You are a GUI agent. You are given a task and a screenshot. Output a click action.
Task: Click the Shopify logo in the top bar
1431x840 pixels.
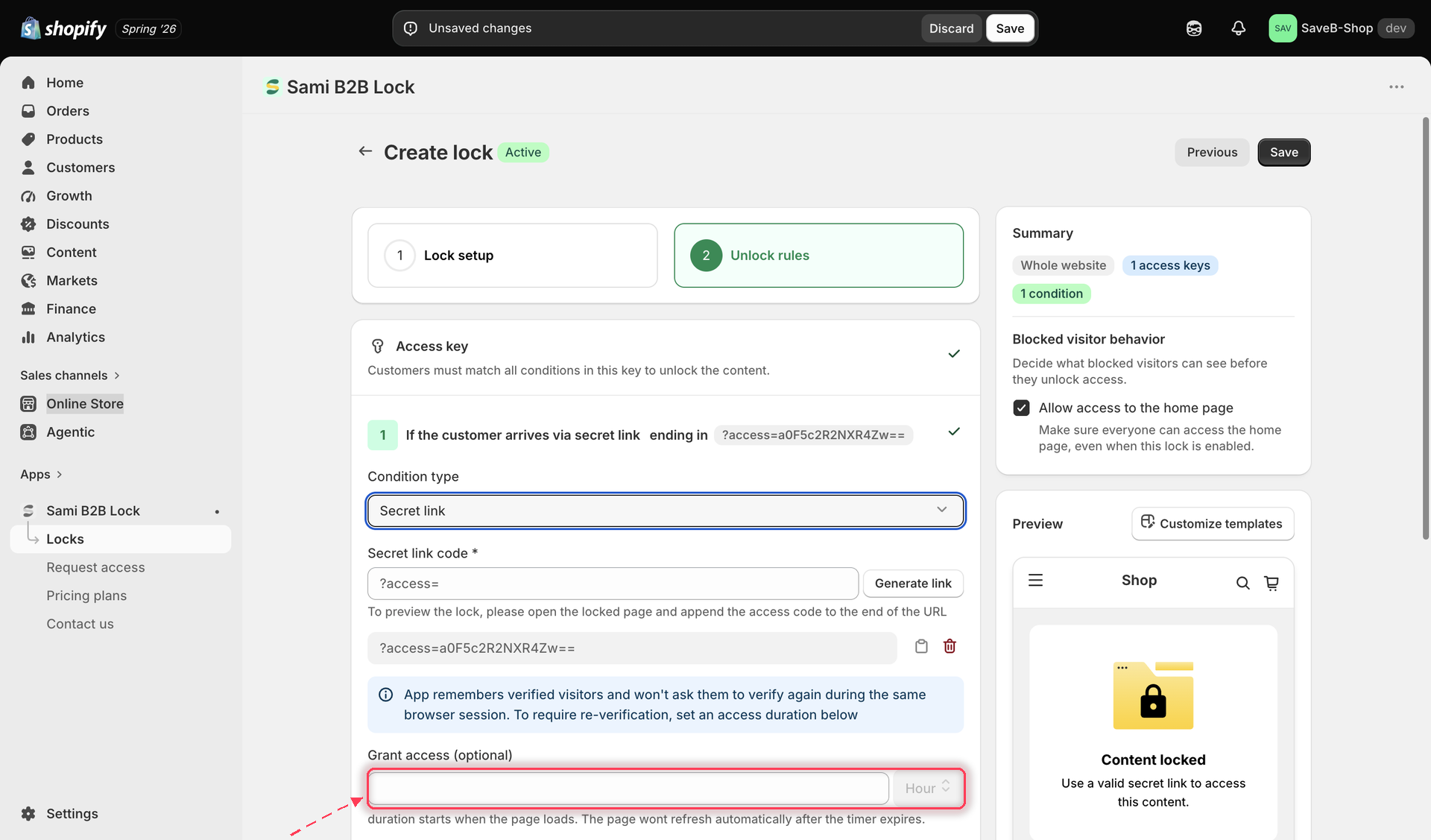coord(63,28)
